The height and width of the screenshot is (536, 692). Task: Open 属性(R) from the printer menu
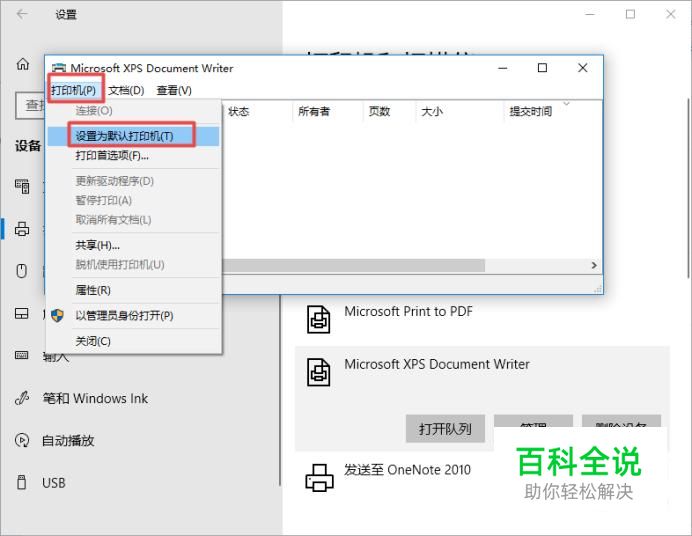(133, 290)
